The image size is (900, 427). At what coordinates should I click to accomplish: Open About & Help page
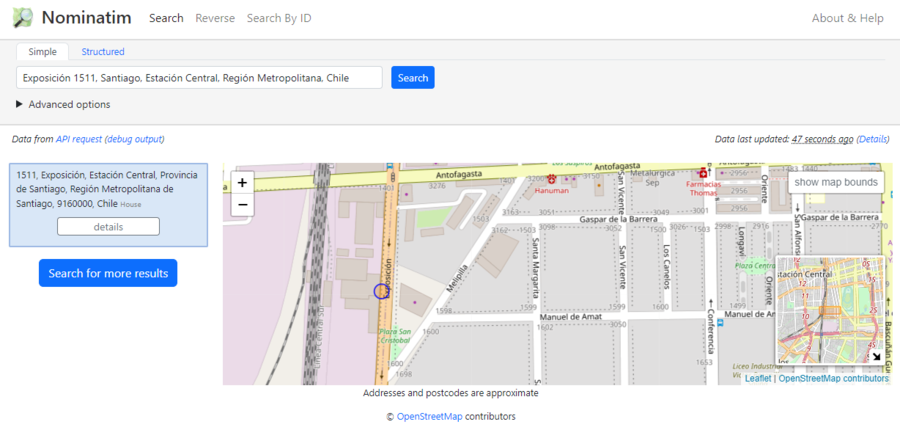847,18
